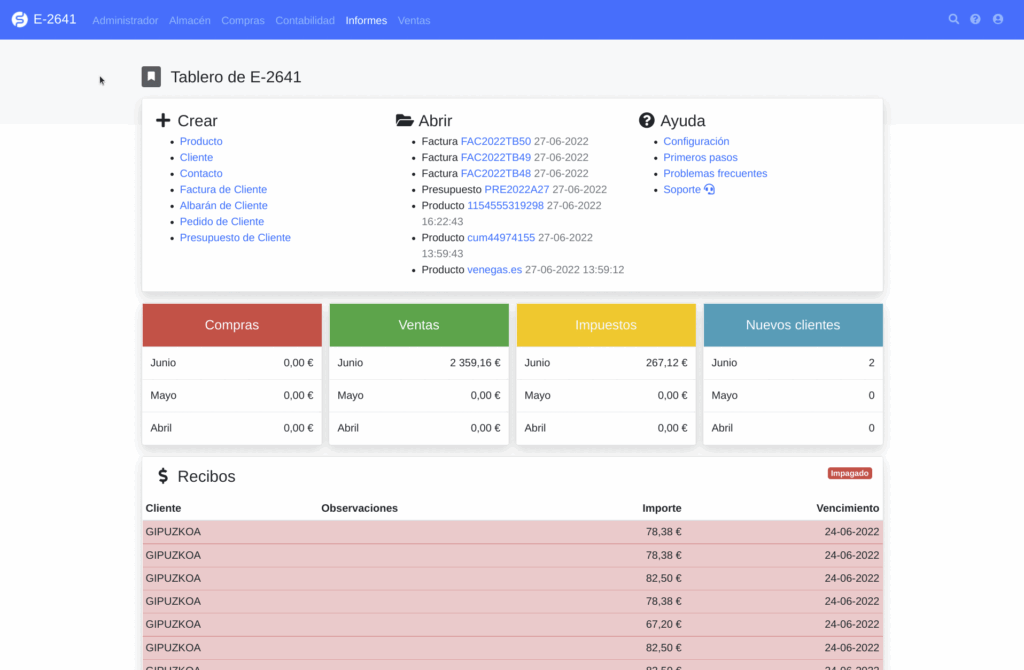Viewport: 1024px width, 670px height.
Task: Create a new Factura de Cliente
Action: [223, 190]
